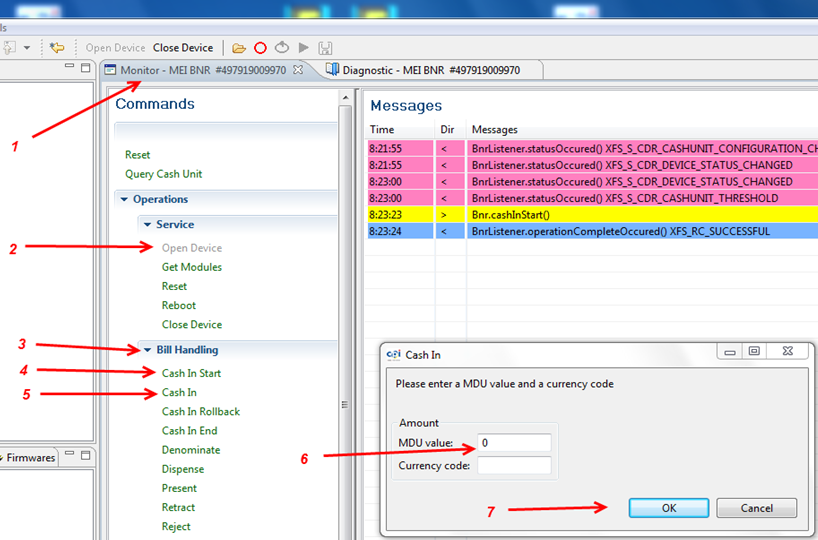Close the Monitor tab via its X icon
Viewport: 818px width, 540px height.
(x=297, y=70)
